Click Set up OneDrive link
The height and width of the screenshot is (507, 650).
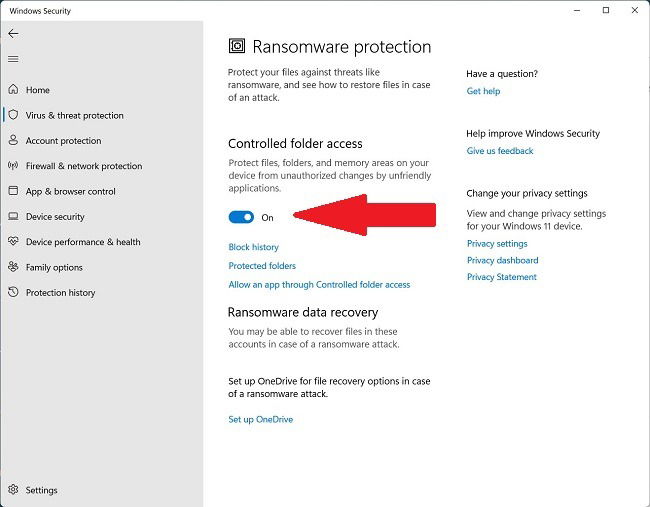pos(260,420)
